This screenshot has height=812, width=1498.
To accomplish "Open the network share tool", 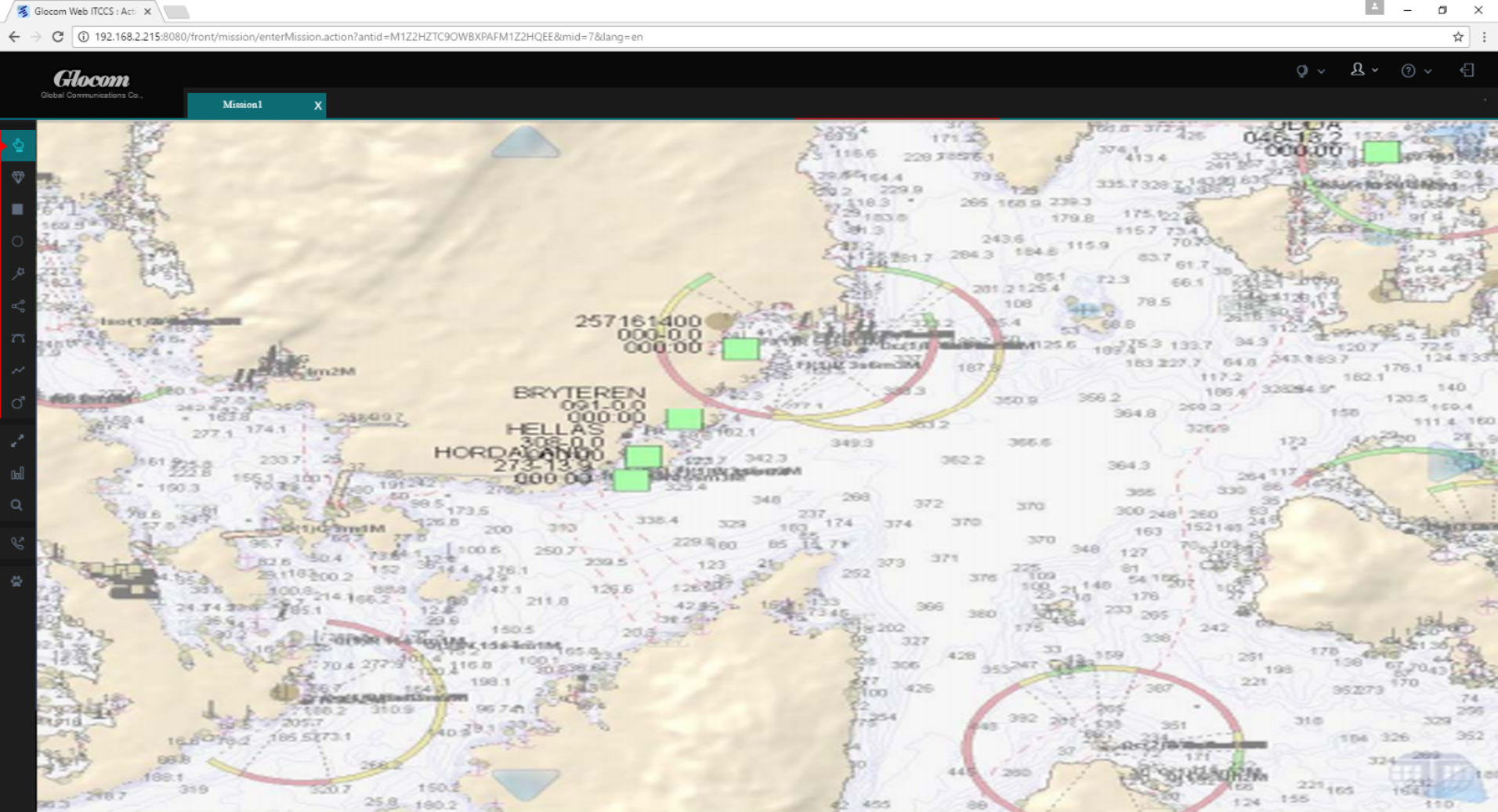I will pyautogui.click(x=17, y=306).
